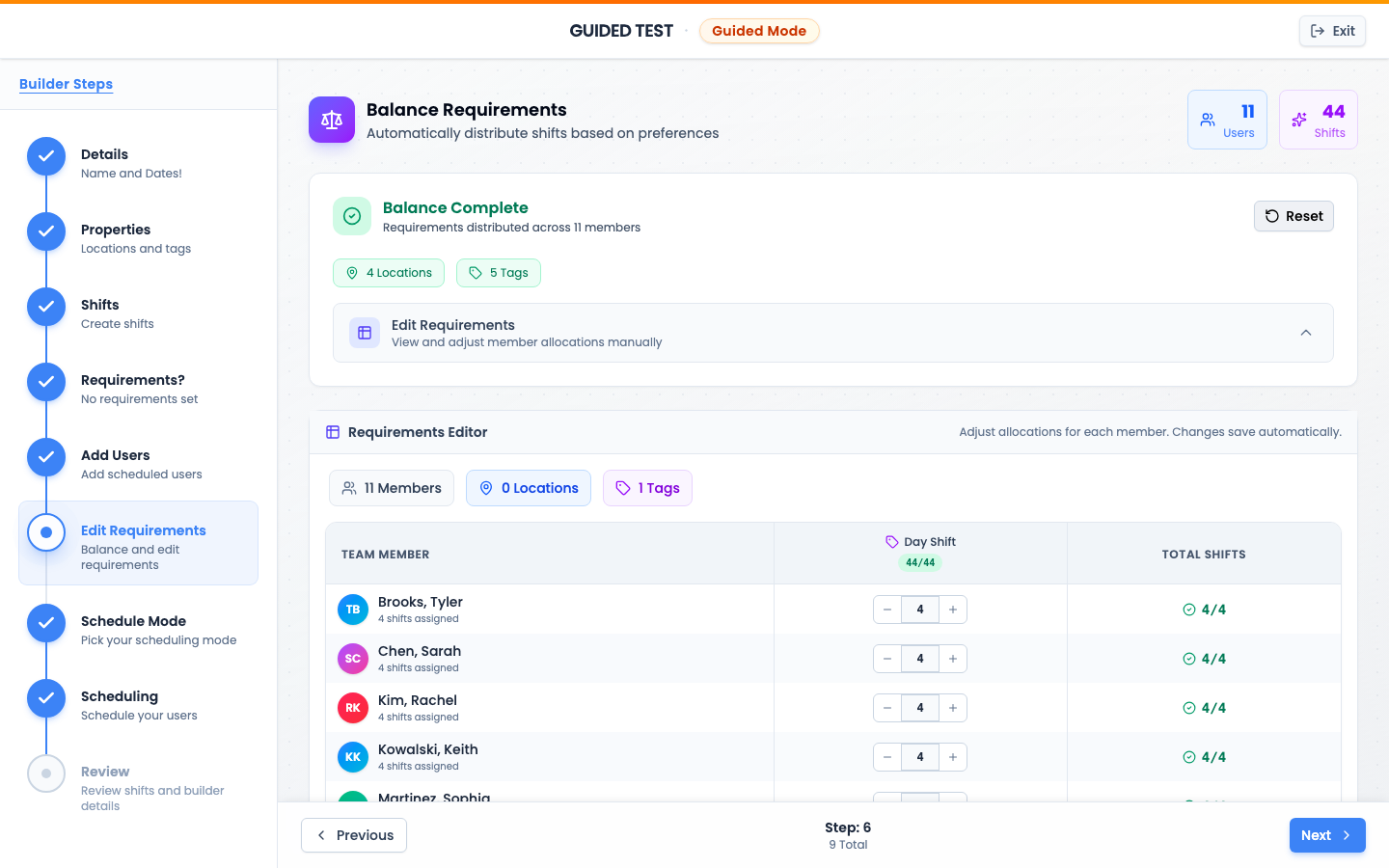Viewport: 1389px width, 868px height.
Task: Click the Edit Requirements active step circle
Action: (46, 532)
